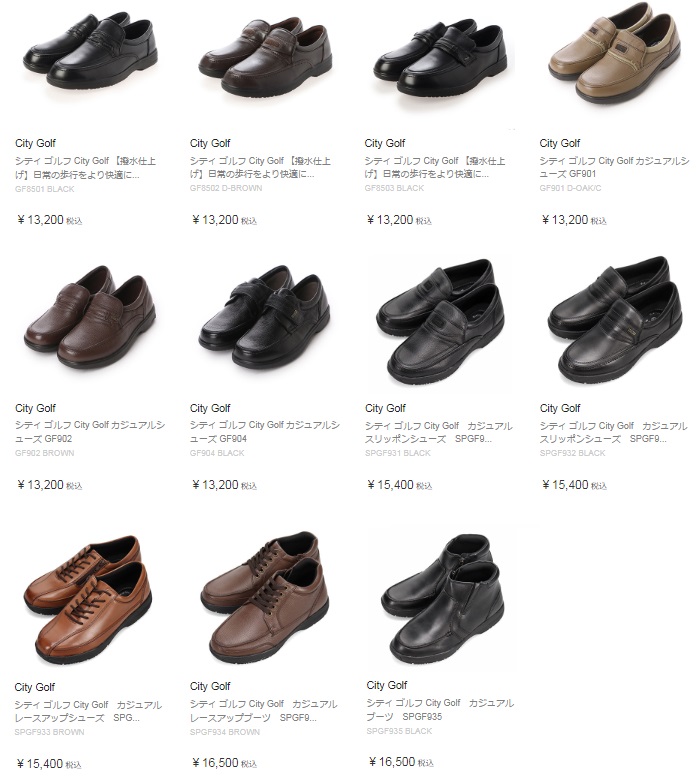The height and width of the screenshot is (784, 696).
Task: Open the カジュアルシューズ GF902 title link
Action: click(90, 432)
